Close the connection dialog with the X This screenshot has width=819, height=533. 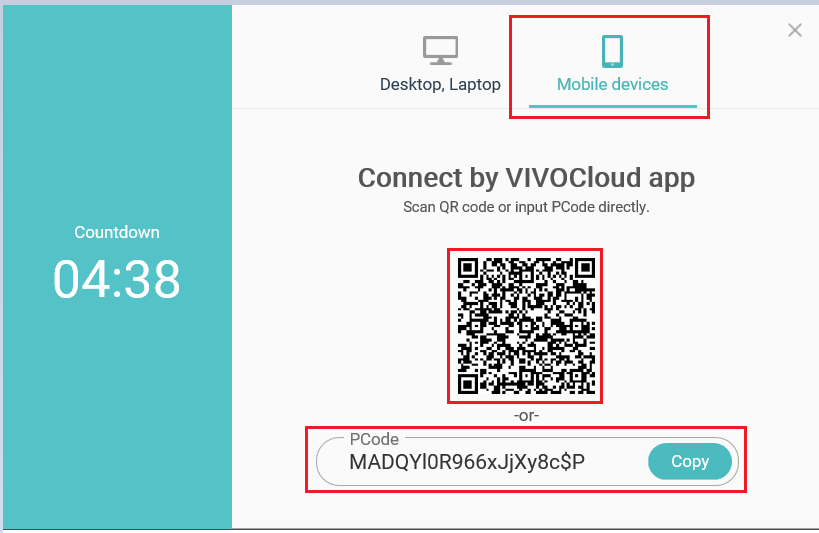tap(794, 30)
